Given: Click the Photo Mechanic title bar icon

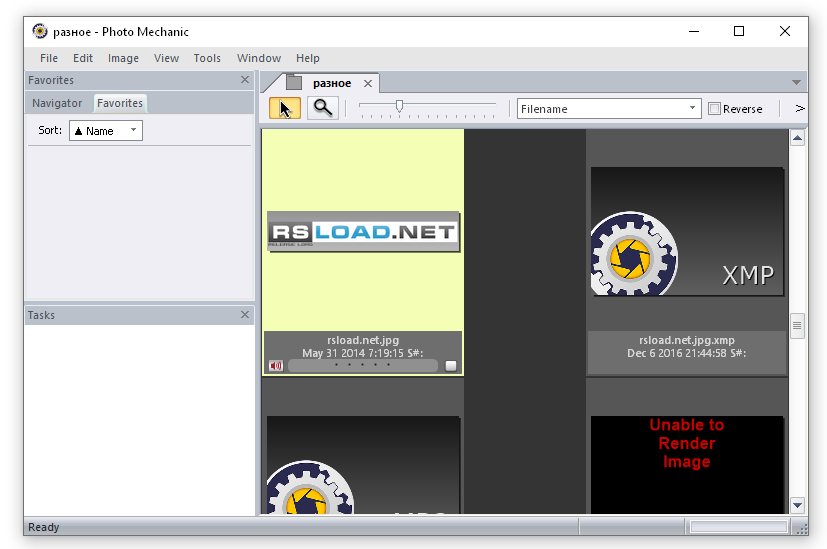Looking at the screenshot, I should pyautogui.click(x=40, y=31).
